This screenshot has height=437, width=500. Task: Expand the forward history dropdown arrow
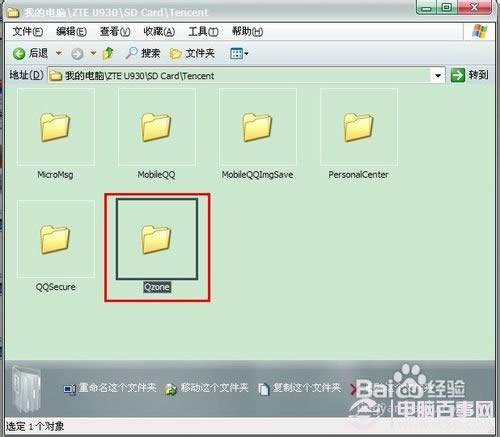click(93, 53)
